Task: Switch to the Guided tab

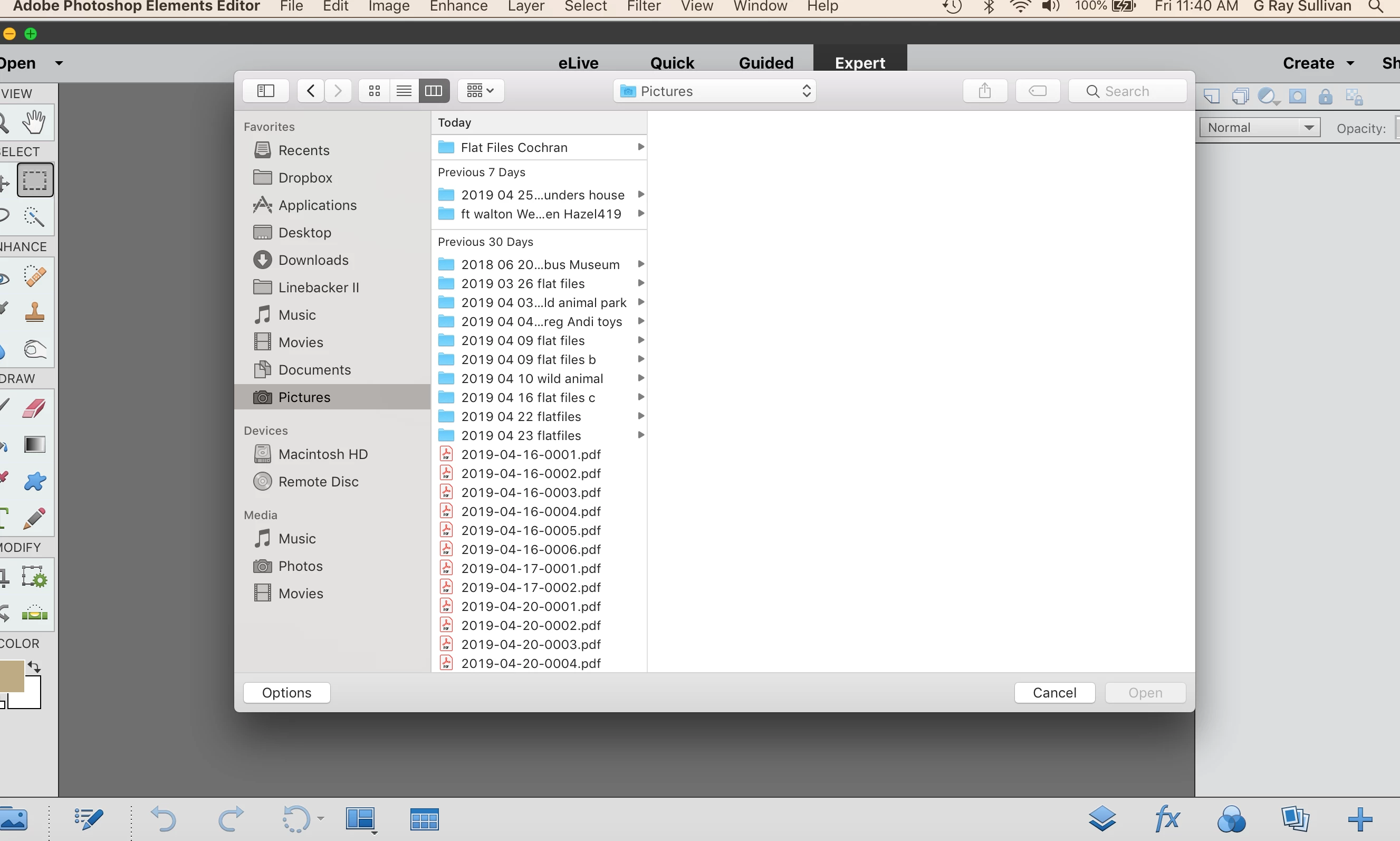Action: coord(765,62)
